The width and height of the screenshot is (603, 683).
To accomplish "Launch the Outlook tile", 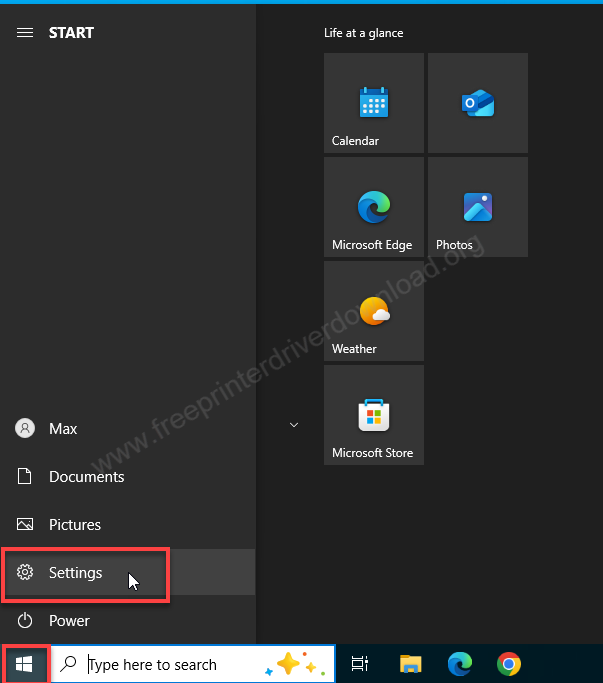I will tap(477, 103).
